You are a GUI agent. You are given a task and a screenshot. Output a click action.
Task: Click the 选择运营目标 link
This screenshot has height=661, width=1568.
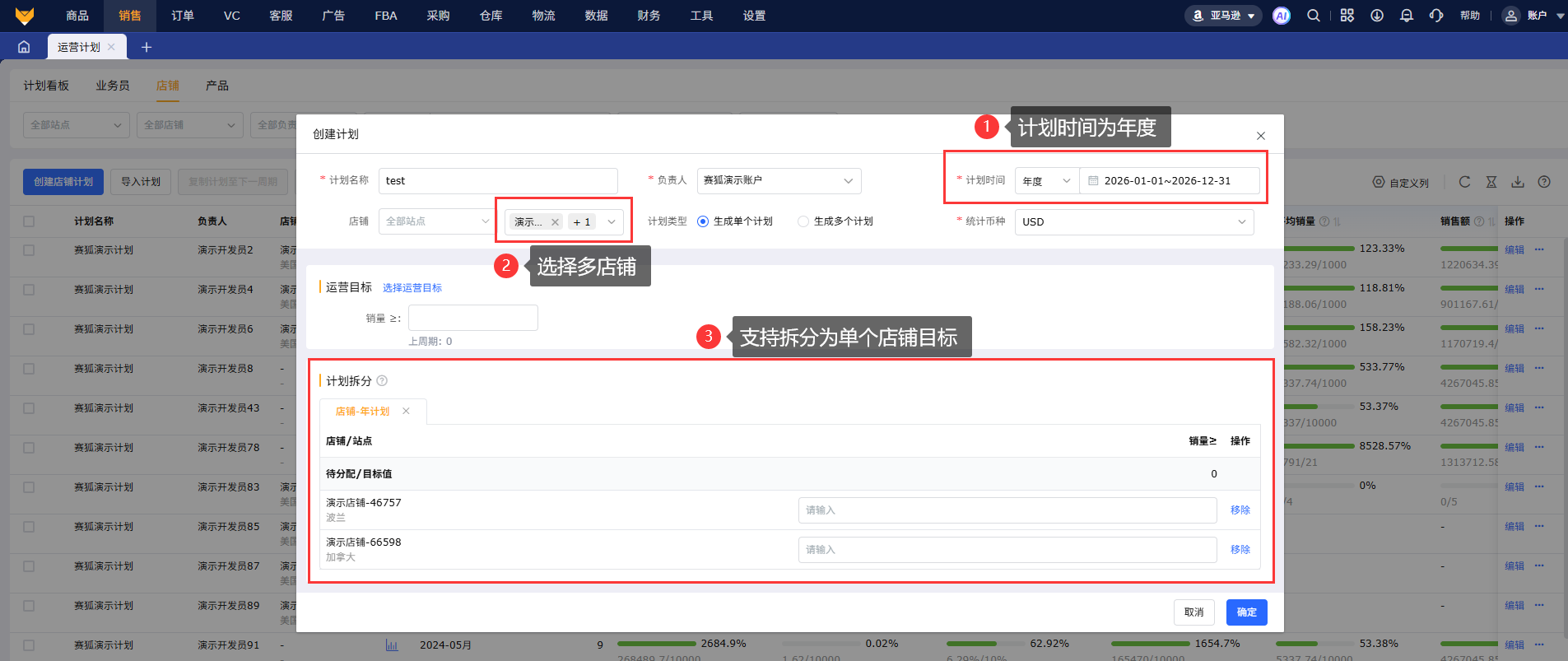(412, 288)
